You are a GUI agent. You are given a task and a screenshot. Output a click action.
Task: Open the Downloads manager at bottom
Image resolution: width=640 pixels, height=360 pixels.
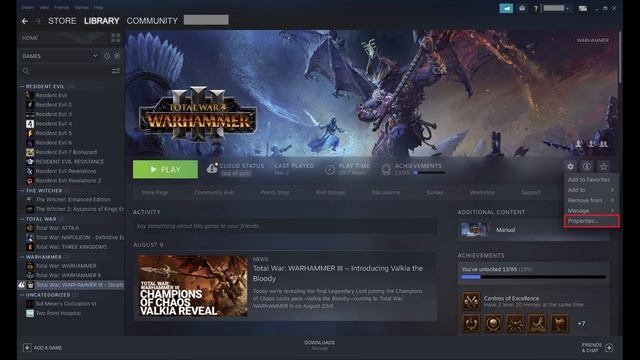point(320,345)
